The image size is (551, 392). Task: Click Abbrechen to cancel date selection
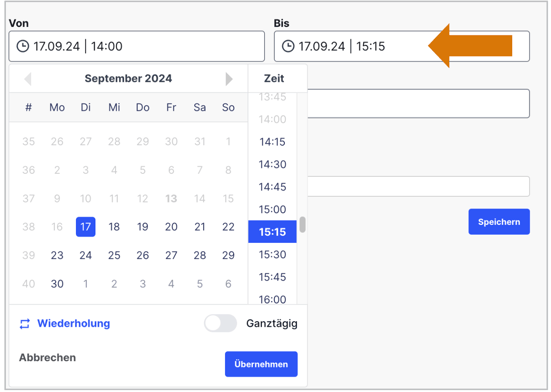47,358
